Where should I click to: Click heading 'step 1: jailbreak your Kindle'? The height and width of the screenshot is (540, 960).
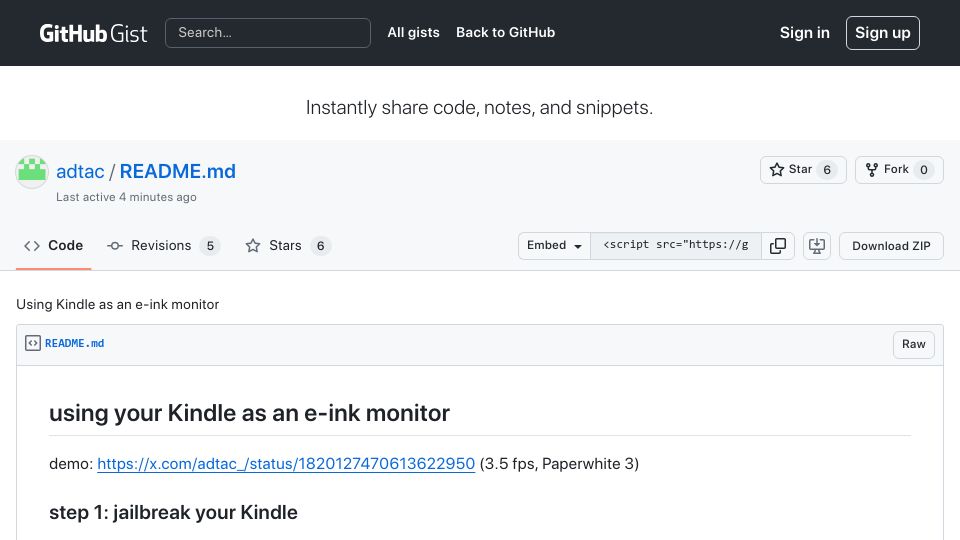click(173, 512)
